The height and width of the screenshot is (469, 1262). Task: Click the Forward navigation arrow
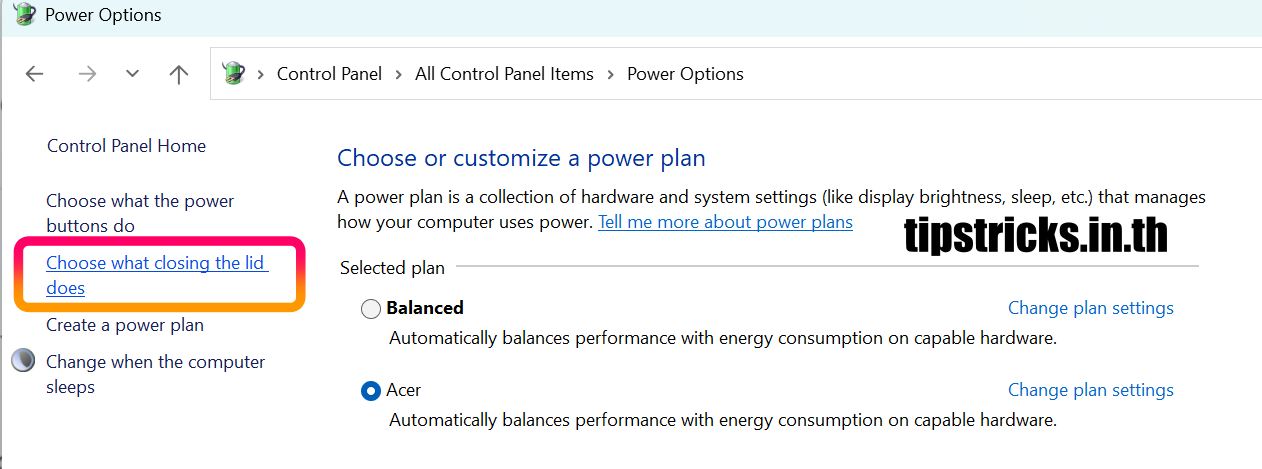[x=87, y=74]
